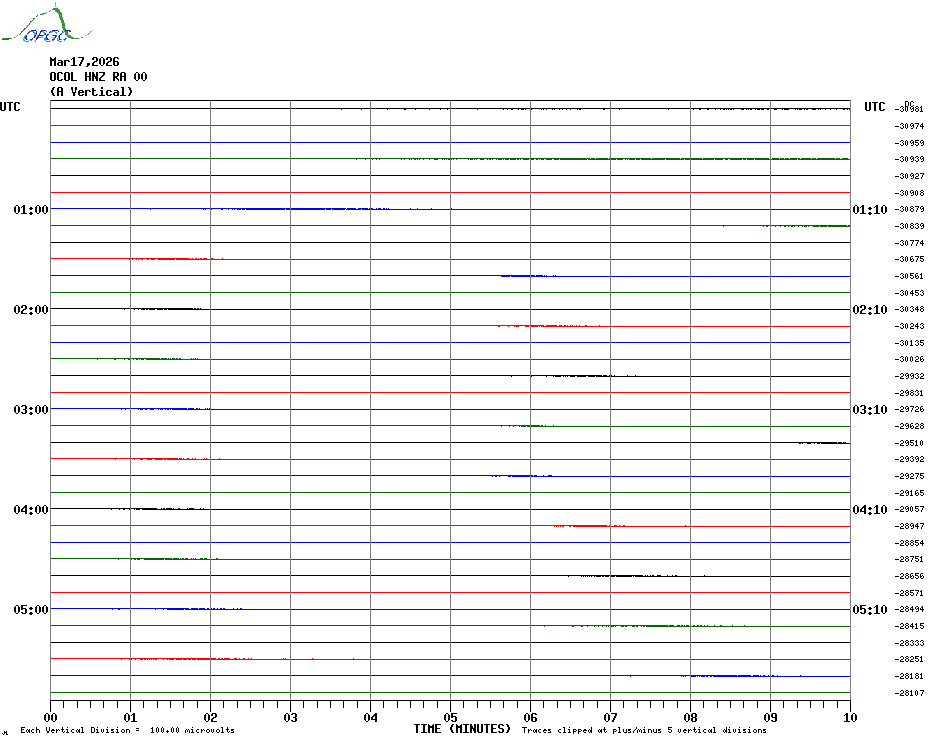This screenshot has width=930, height=744.
Task: Click the UTC label at top left
Action: pos(10,107)
